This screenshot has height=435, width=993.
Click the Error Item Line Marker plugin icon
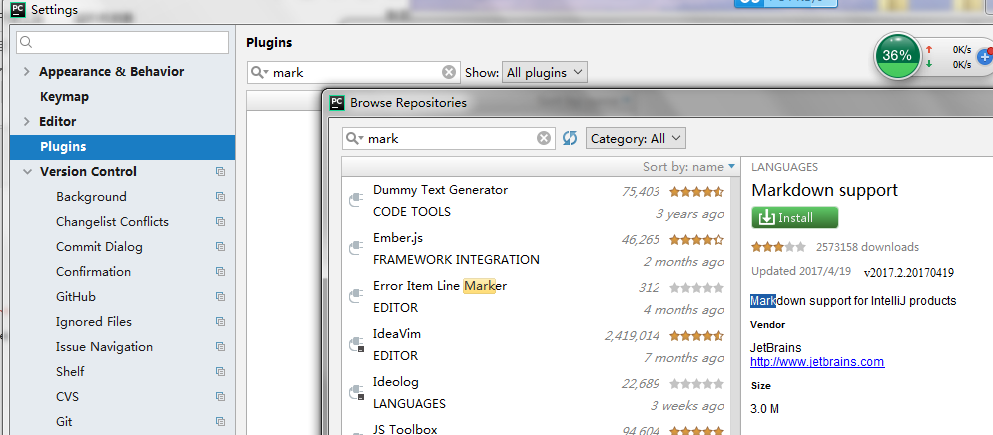pyautogui.click(x=355, y=296)
